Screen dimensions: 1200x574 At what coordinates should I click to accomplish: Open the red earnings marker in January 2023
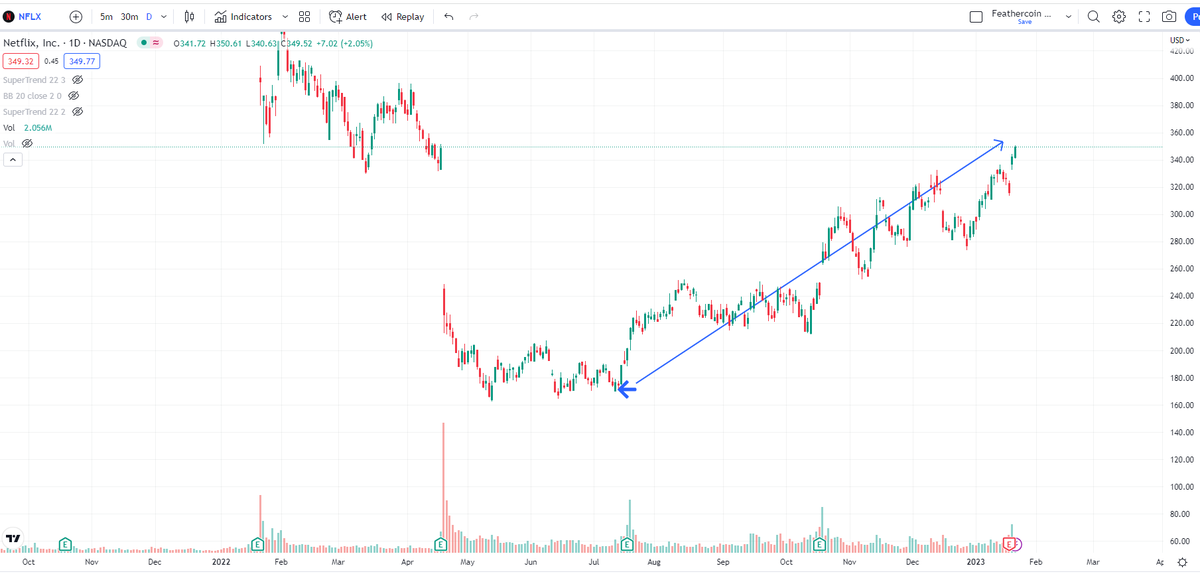tap(1010, 544)
